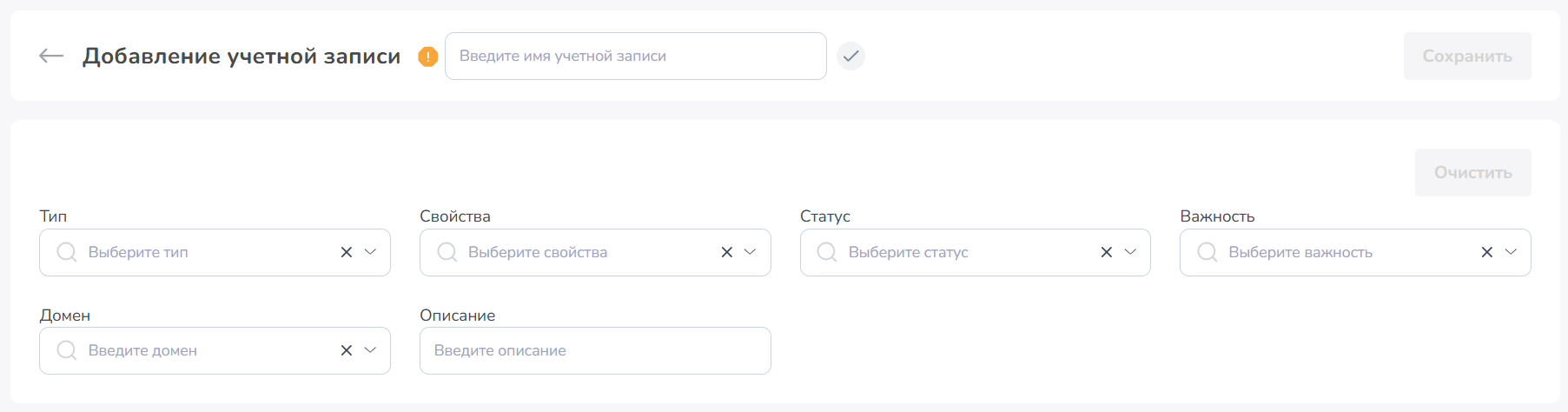Confirm account name with checkmark icon
Image resolution: width=1568 pixels, height=412 pixels.
(850, 56)
